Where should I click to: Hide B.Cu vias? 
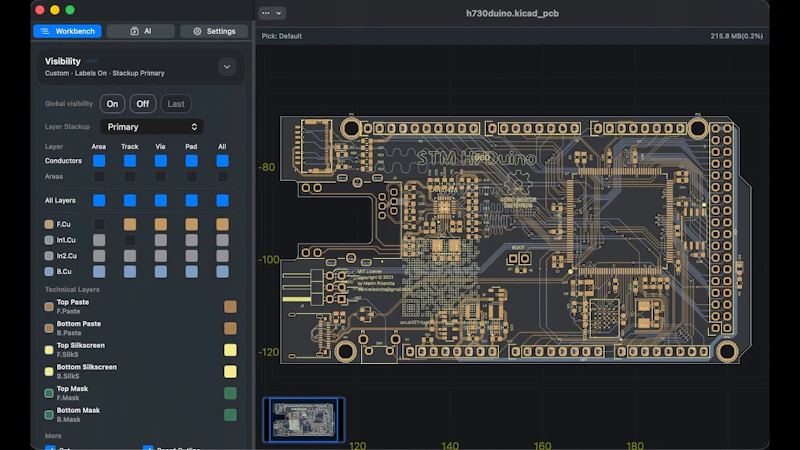coord(161,271)
